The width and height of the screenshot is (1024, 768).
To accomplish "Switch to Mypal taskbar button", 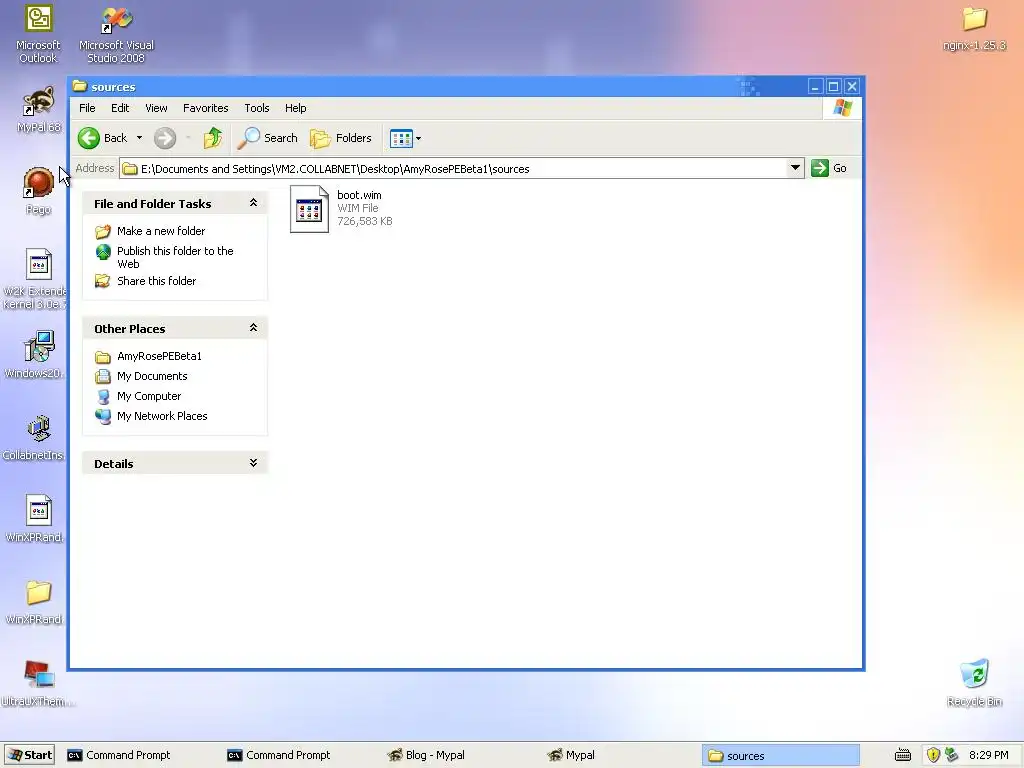I will pos(620,755).
